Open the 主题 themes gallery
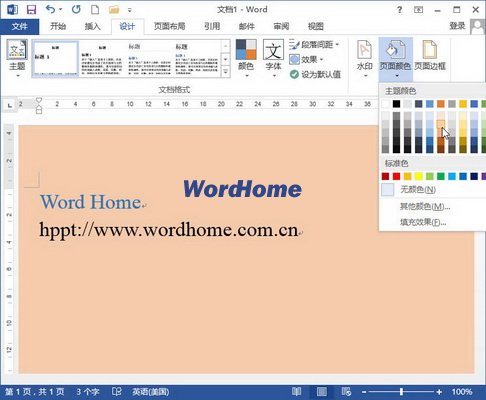Viewport: 486px width, 400px height. (x=17, y=59)
